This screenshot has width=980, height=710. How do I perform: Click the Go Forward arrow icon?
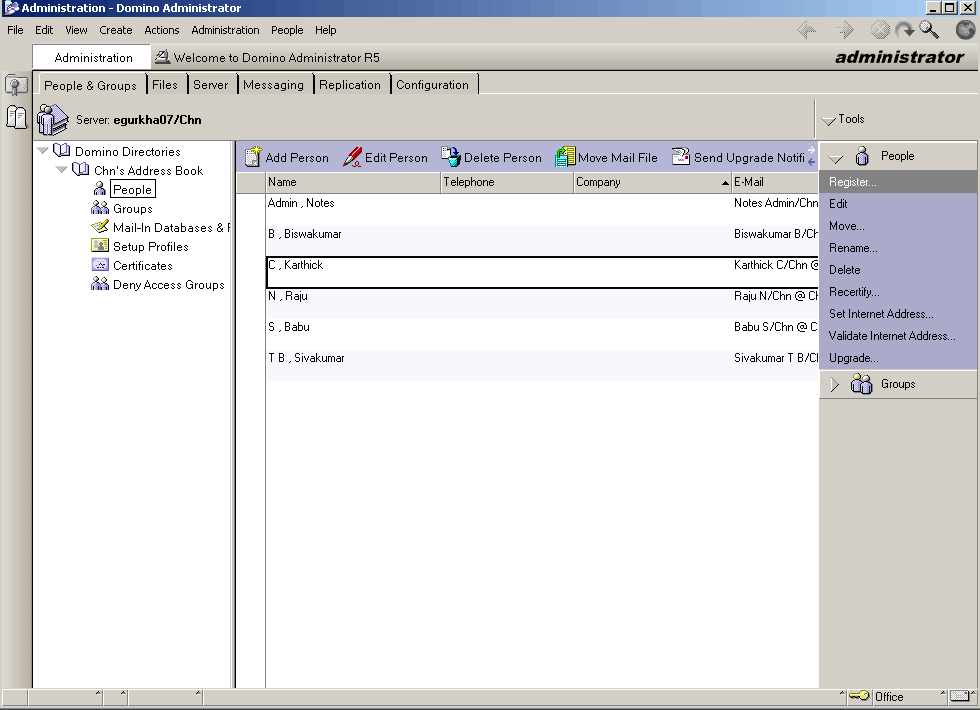coord(844,30)
